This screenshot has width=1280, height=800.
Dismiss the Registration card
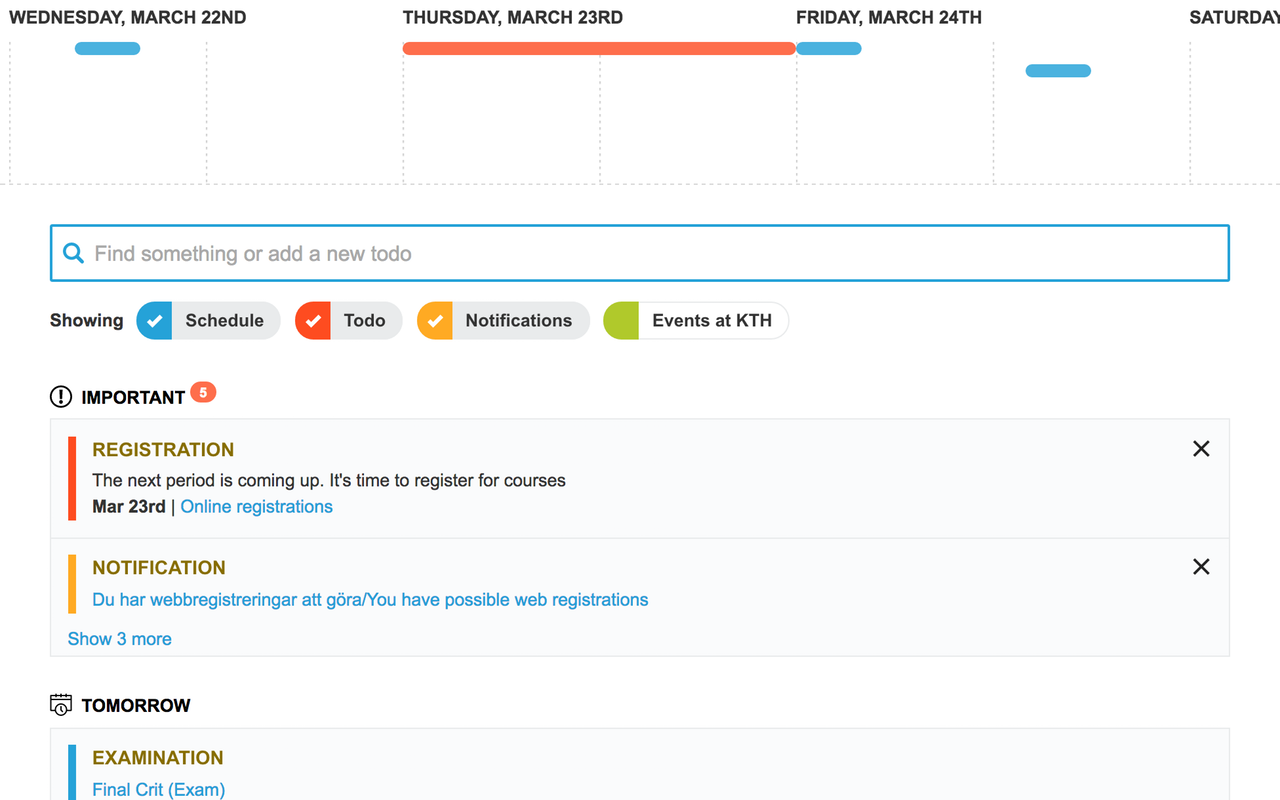tap(1201, 449)
